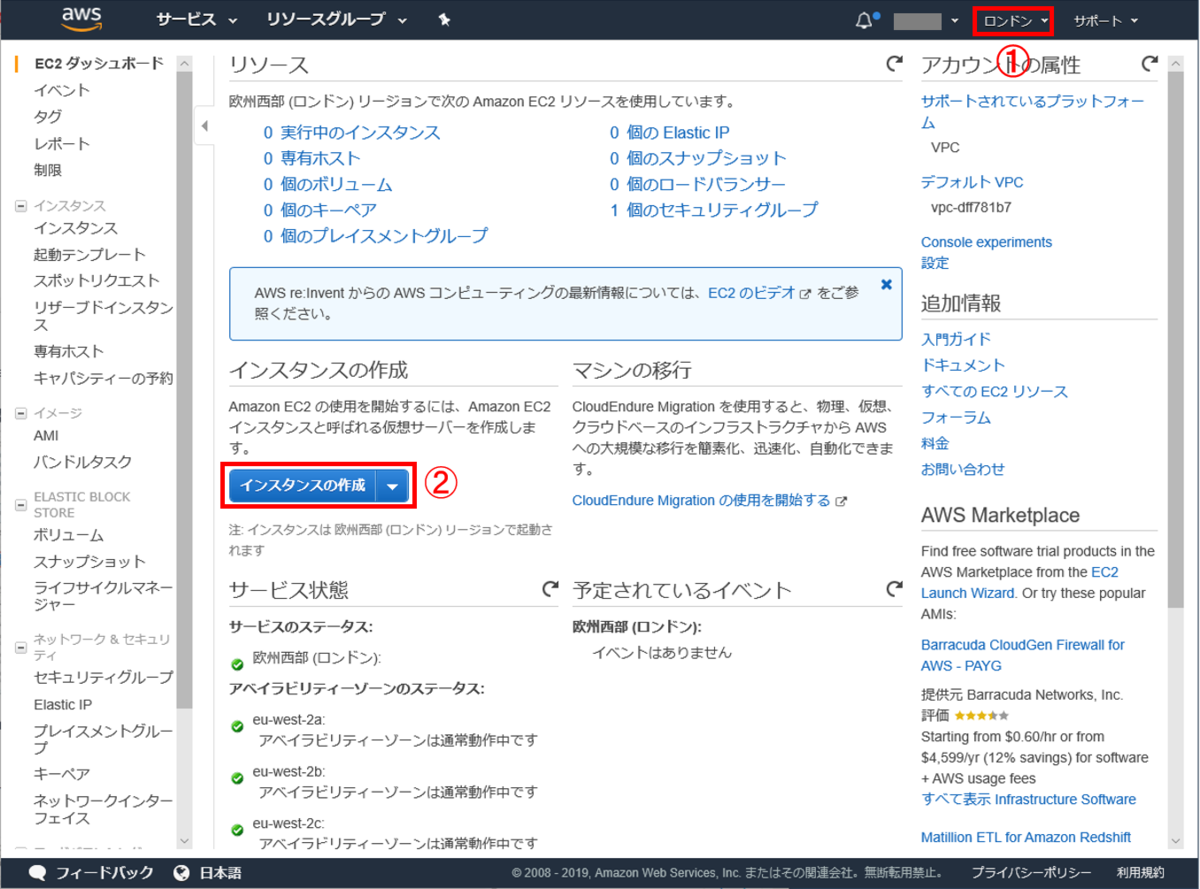The height and width of the screenshot is (889, 1200).
Task: Refresh the リソース panel
Action: [894, 64]
